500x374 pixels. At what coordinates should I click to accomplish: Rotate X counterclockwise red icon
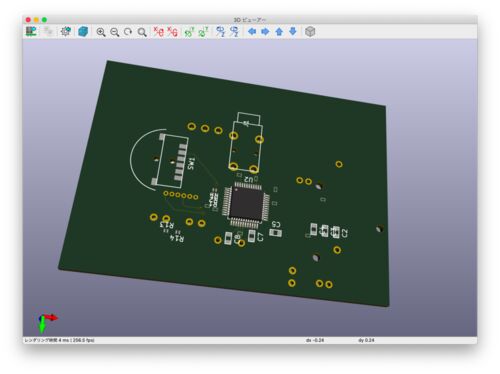(172, 32)
